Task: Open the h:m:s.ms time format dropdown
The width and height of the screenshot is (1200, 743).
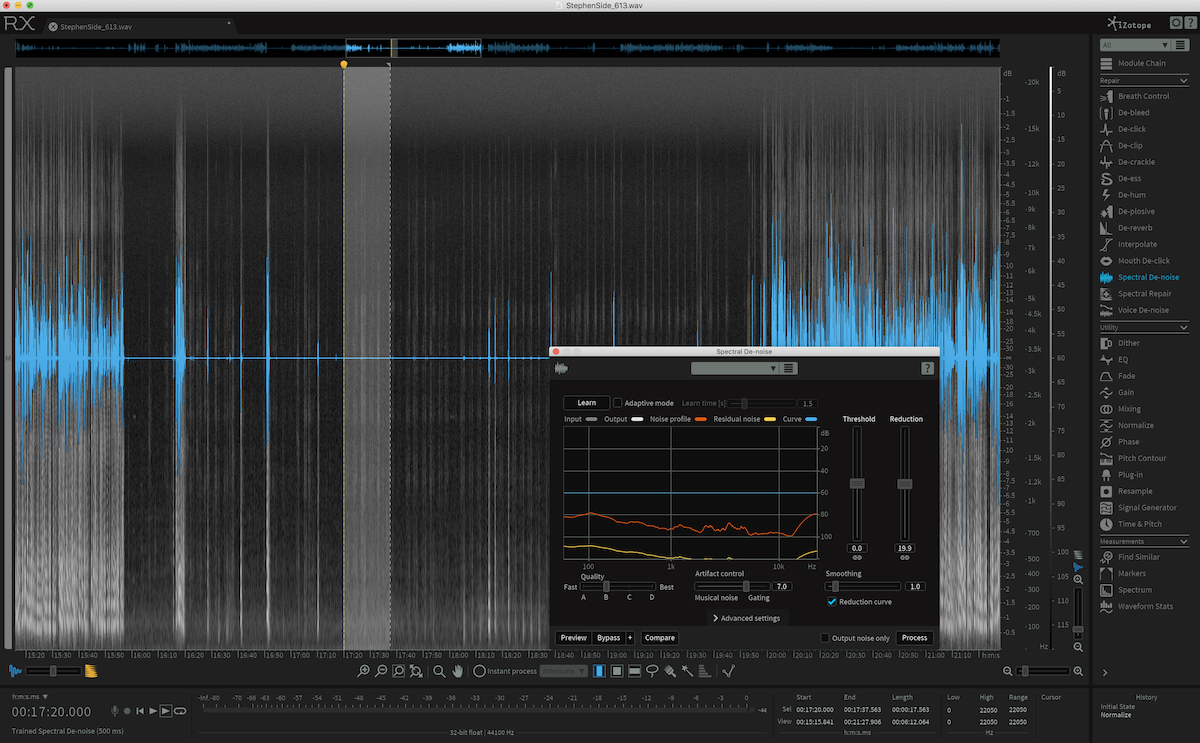Action: click(30, 696)
